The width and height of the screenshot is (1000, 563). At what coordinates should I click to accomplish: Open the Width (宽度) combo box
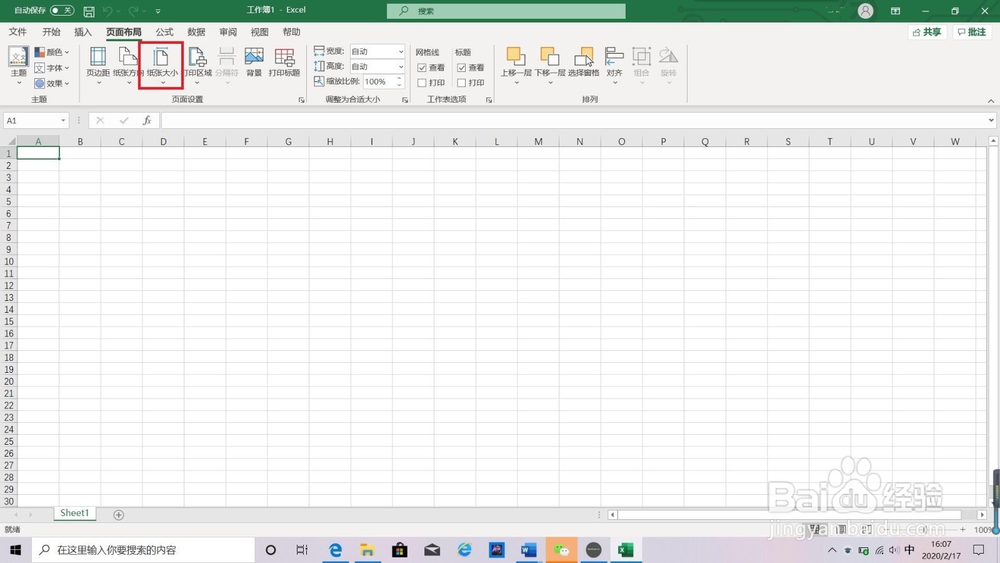tap(377, 51)
